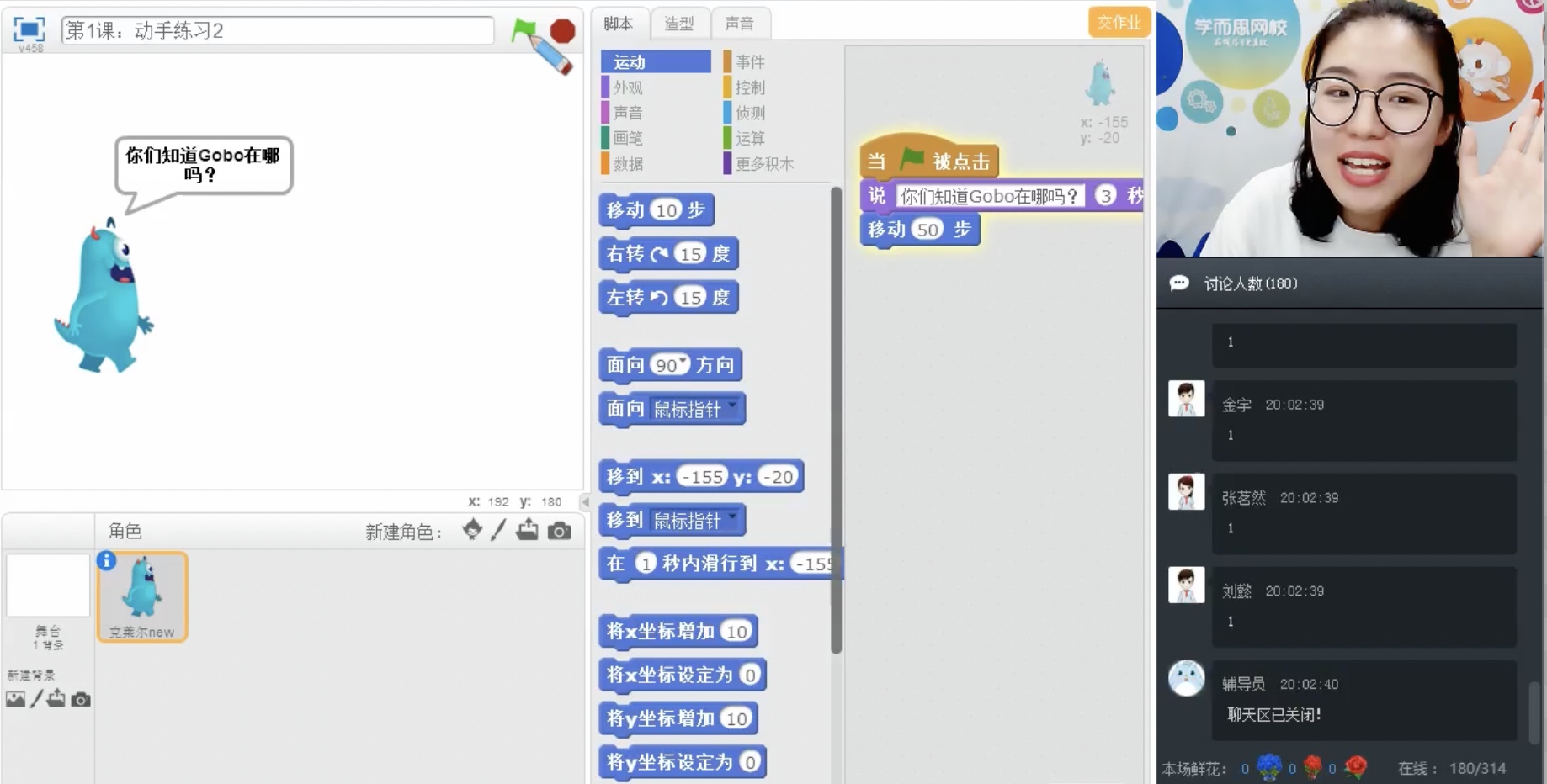
Task: Click the 将x坐标设定为 0 block
Action: coord(683,675)
